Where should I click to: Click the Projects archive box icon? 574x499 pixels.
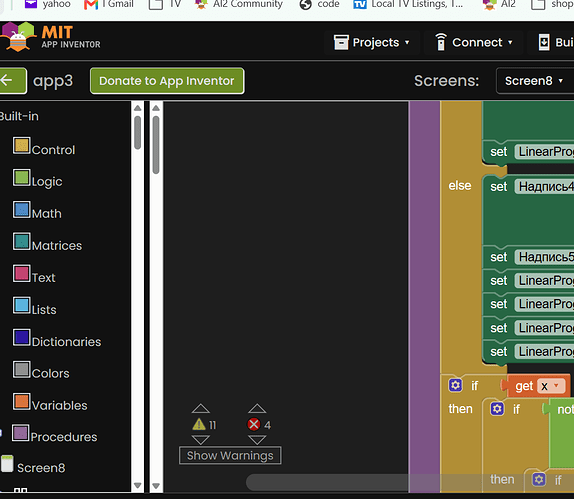341,42
